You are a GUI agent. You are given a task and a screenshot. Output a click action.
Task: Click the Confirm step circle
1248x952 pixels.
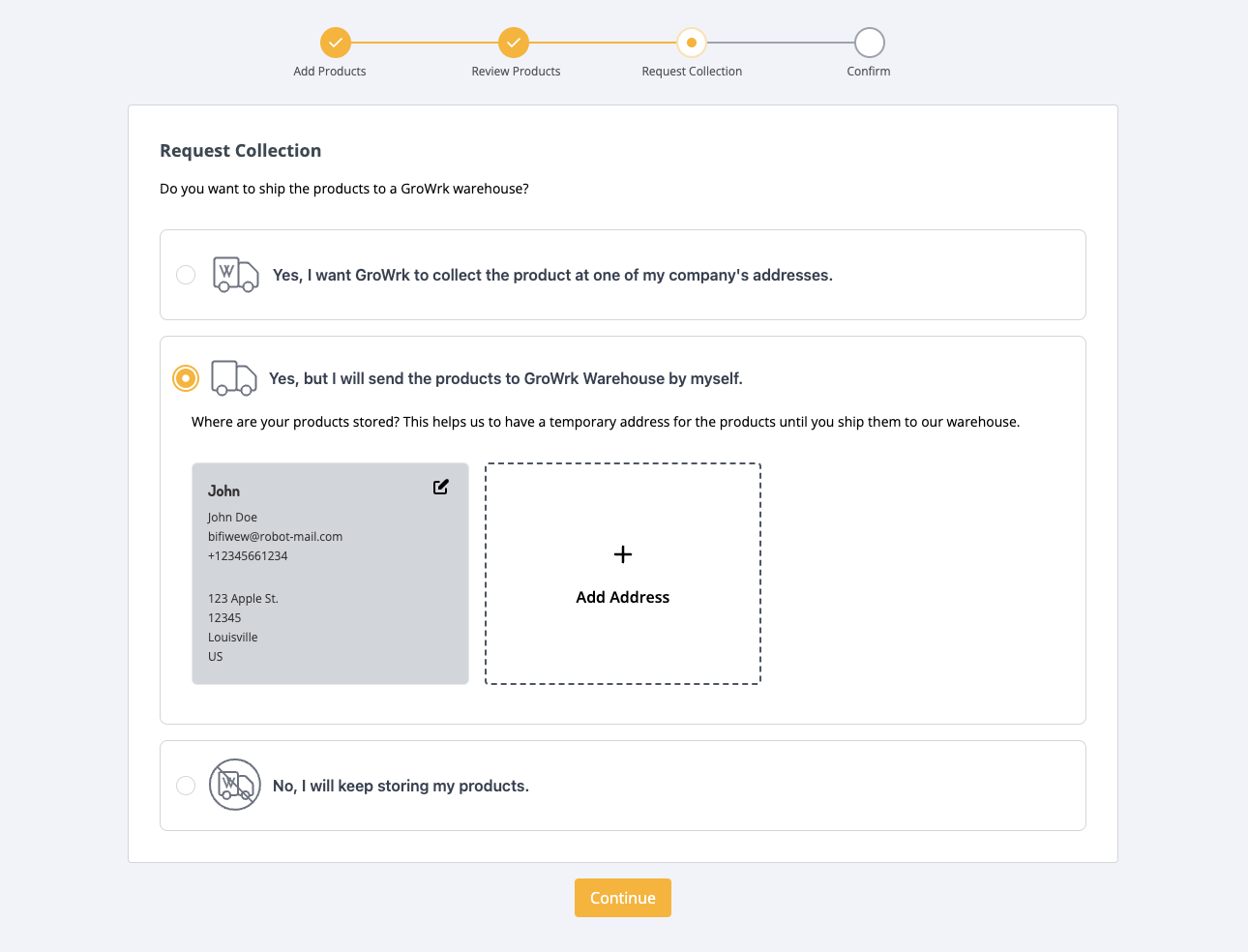pyautogui.click(x=870, y=43)
